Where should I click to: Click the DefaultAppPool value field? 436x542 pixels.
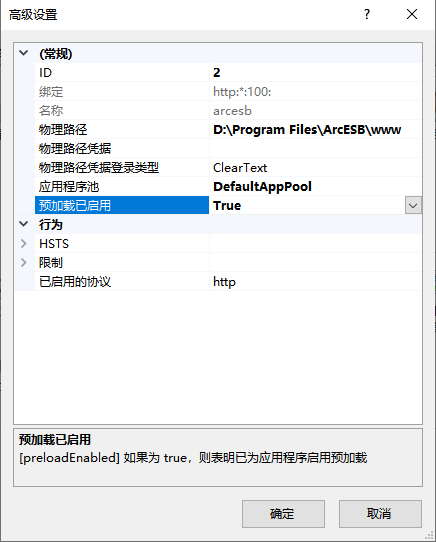pos(315,187)
